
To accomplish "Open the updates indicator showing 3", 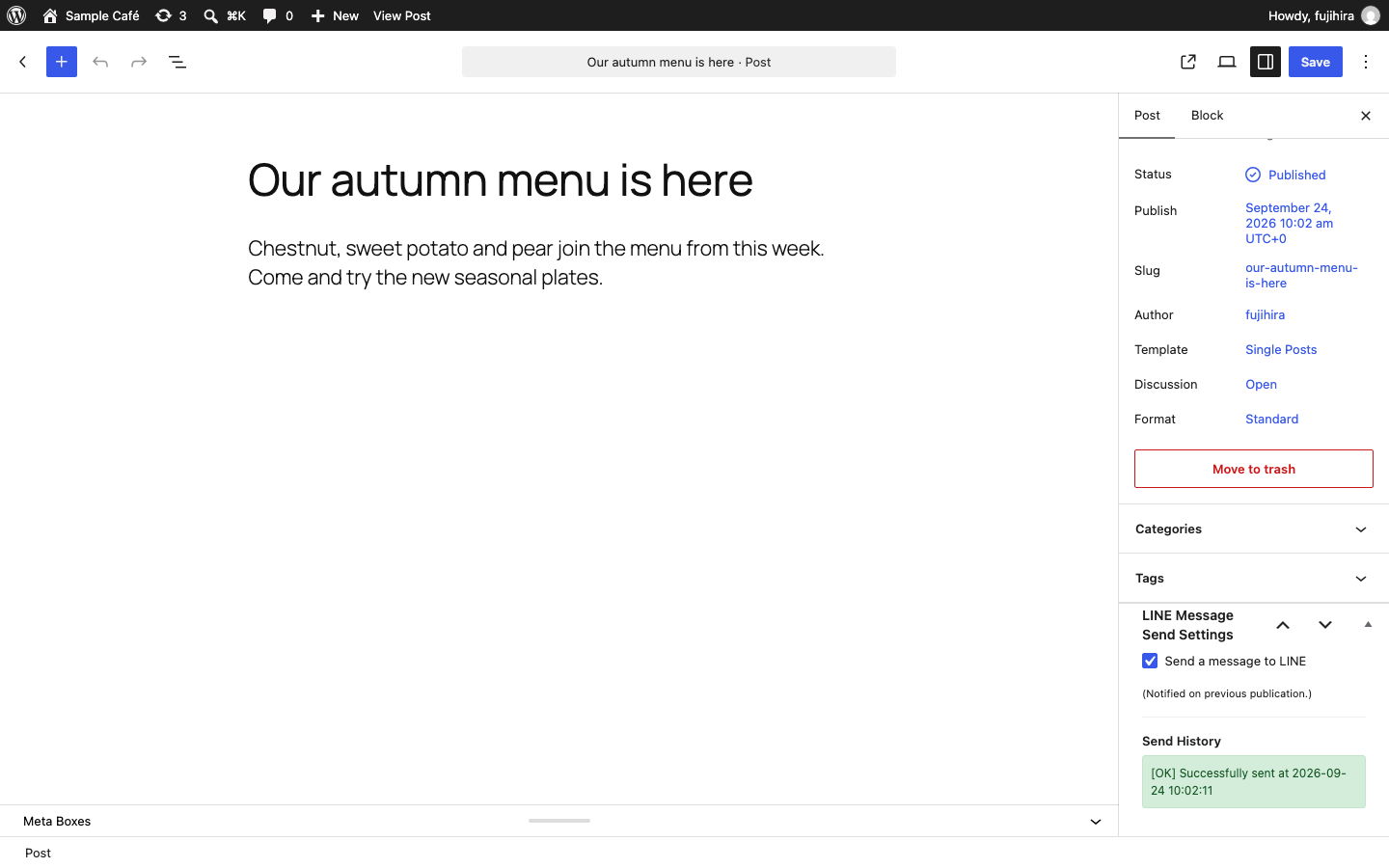I will (x=171, y=15).
